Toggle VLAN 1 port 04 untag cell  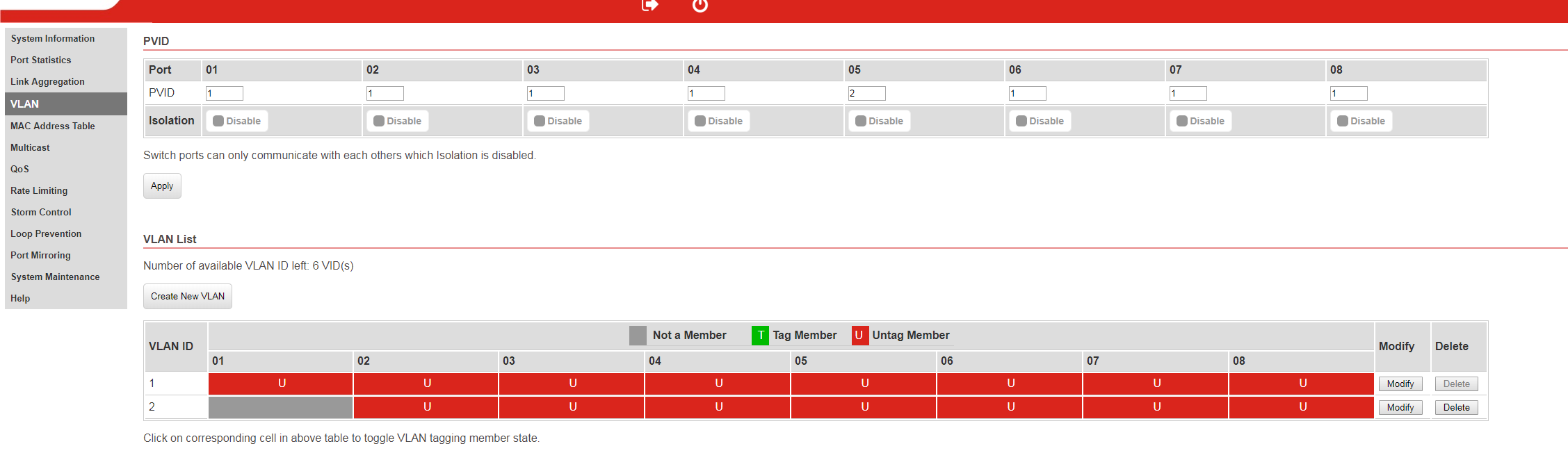pos(718,384)
